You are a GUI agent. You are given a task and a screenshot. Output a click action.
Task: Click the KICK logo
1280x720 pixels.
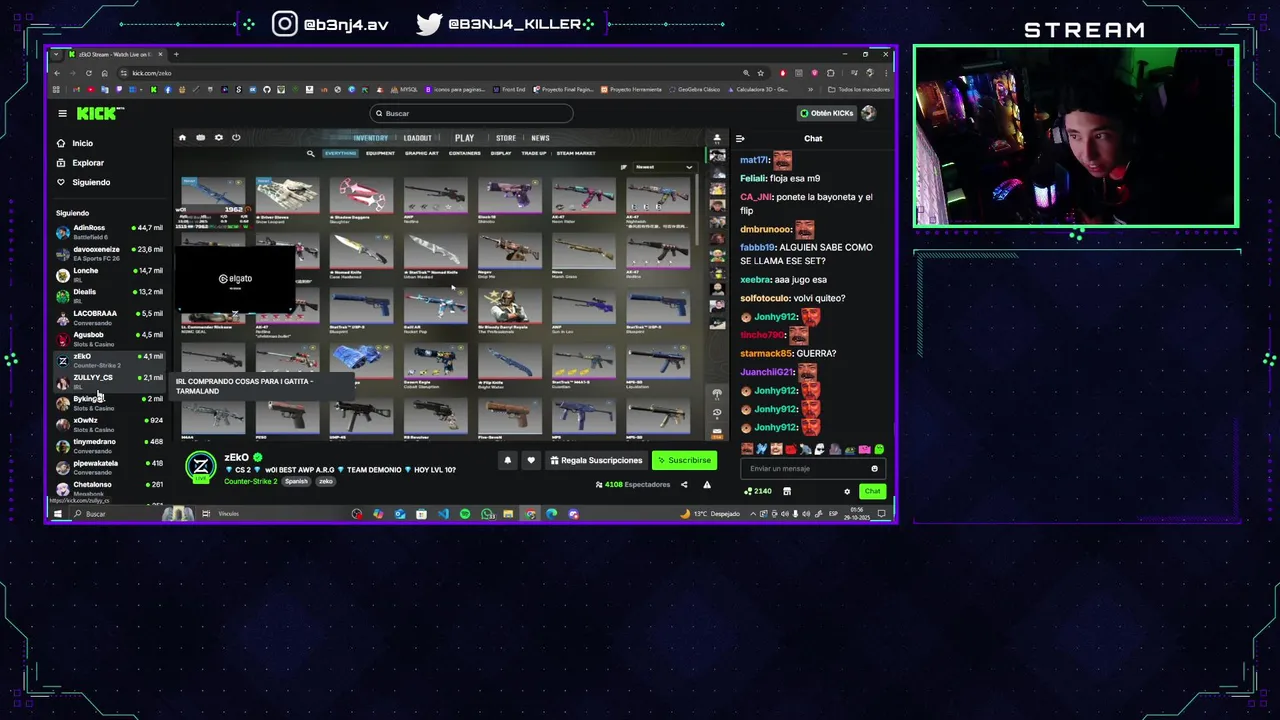99,114
